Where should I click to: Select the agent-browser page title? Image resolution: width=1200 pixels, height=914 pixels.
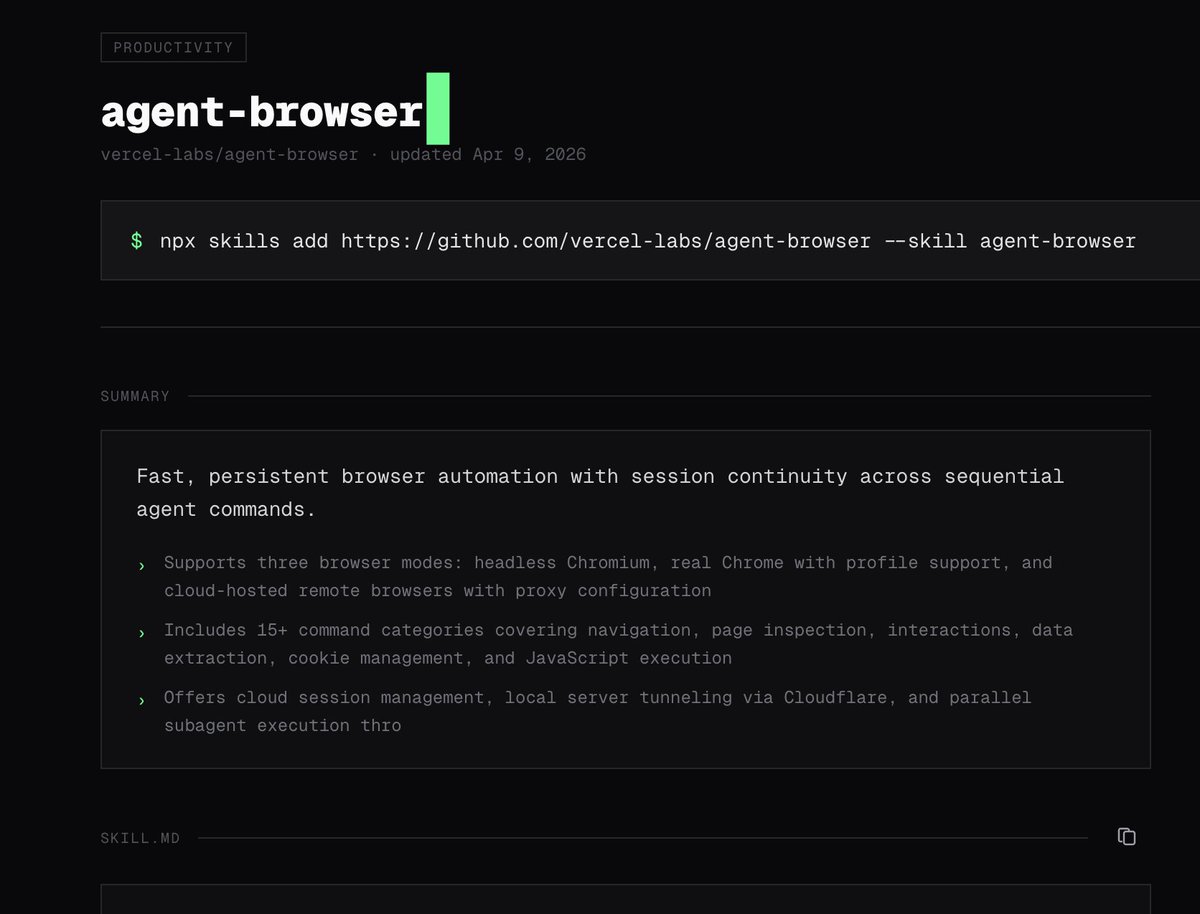point(262,112)
